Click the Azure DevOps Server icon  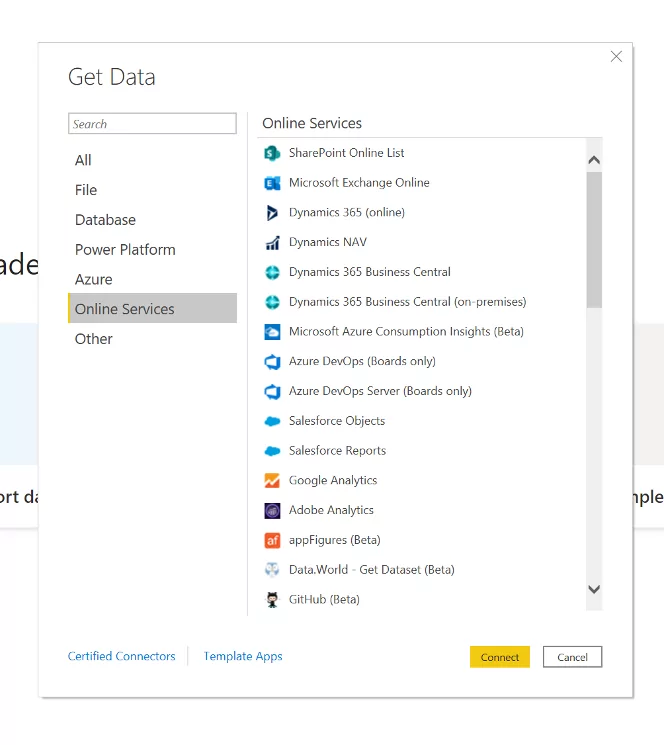pos(272,391)
